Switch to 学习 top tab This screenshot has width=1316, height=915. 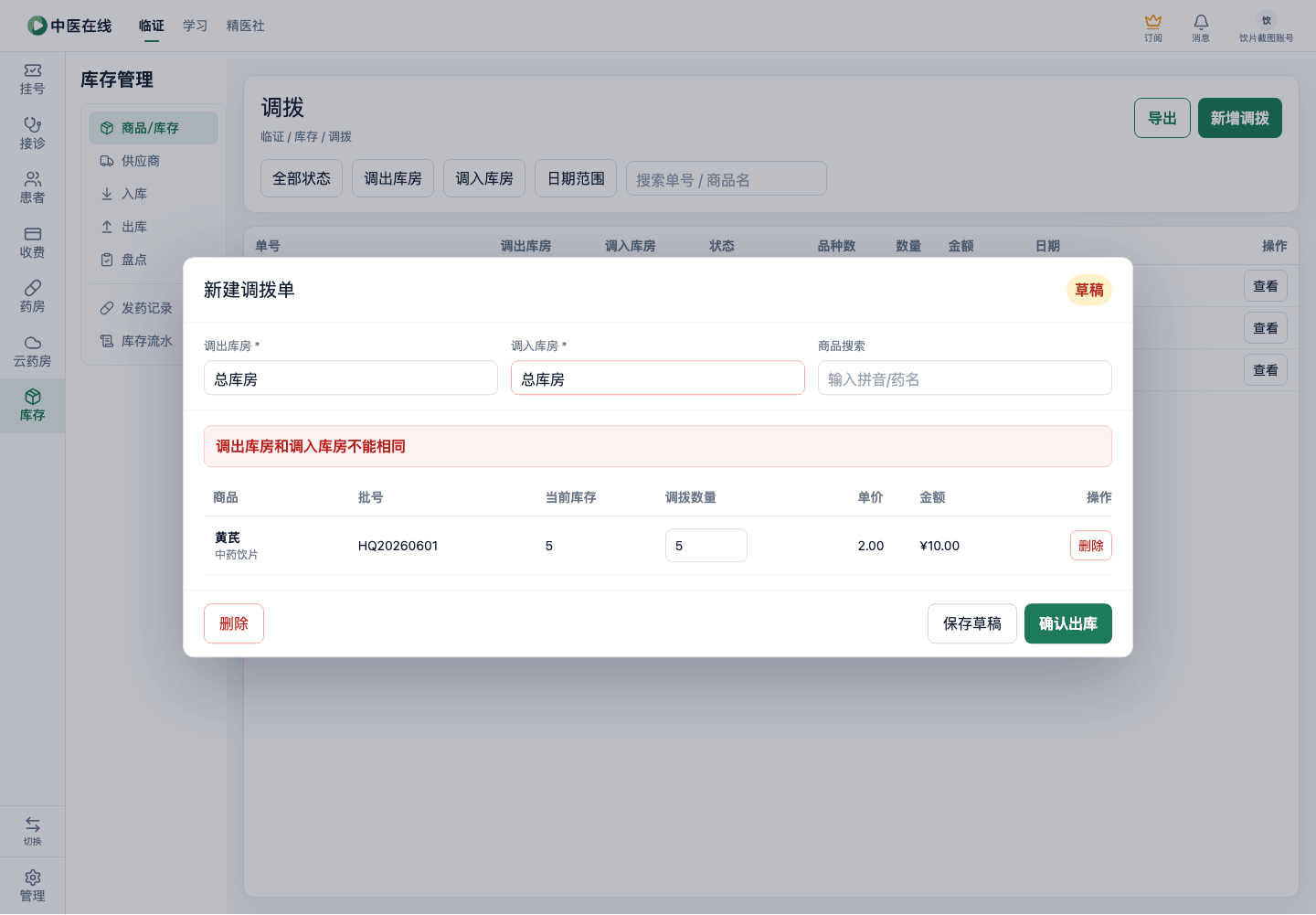196,26
